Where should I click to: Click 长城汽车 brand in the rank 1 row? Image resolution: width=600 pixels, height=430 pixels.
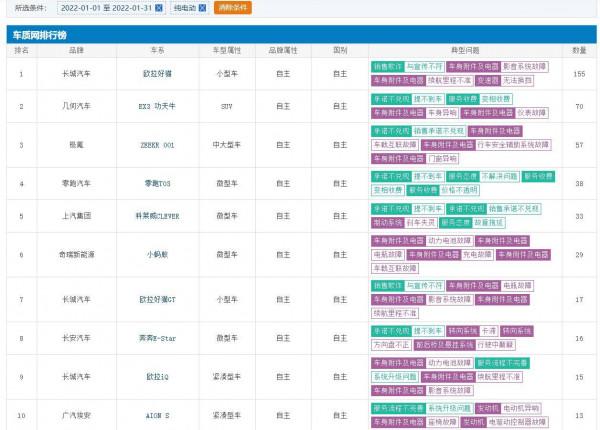point(77,74)
